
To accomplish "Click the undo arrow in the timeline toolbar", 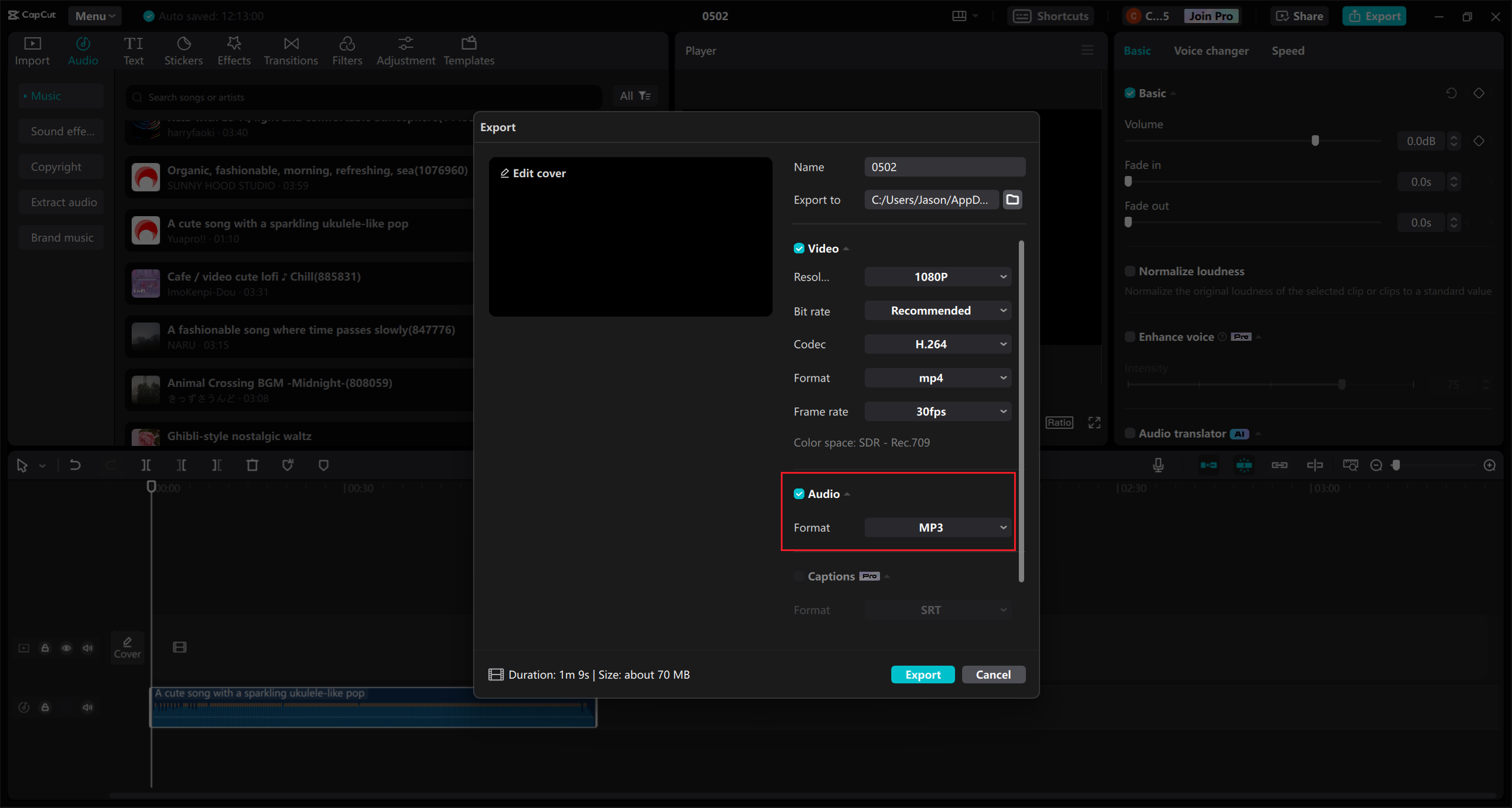I will click(x=75, y=465).
